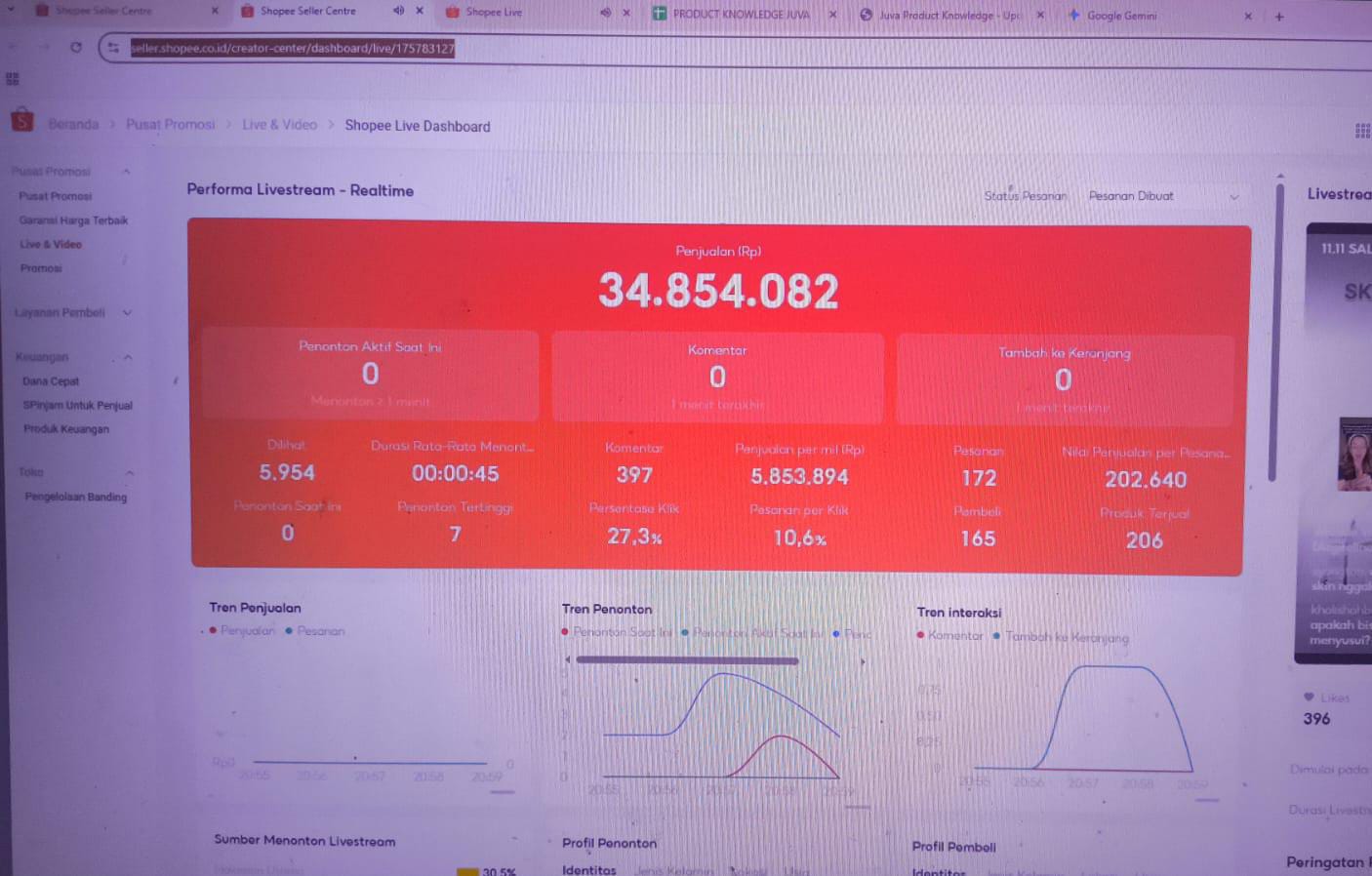Viewport: 1372px width, 876px height.
Task: Click the grid icon below the address bar
Action: [x=13, y=78]
